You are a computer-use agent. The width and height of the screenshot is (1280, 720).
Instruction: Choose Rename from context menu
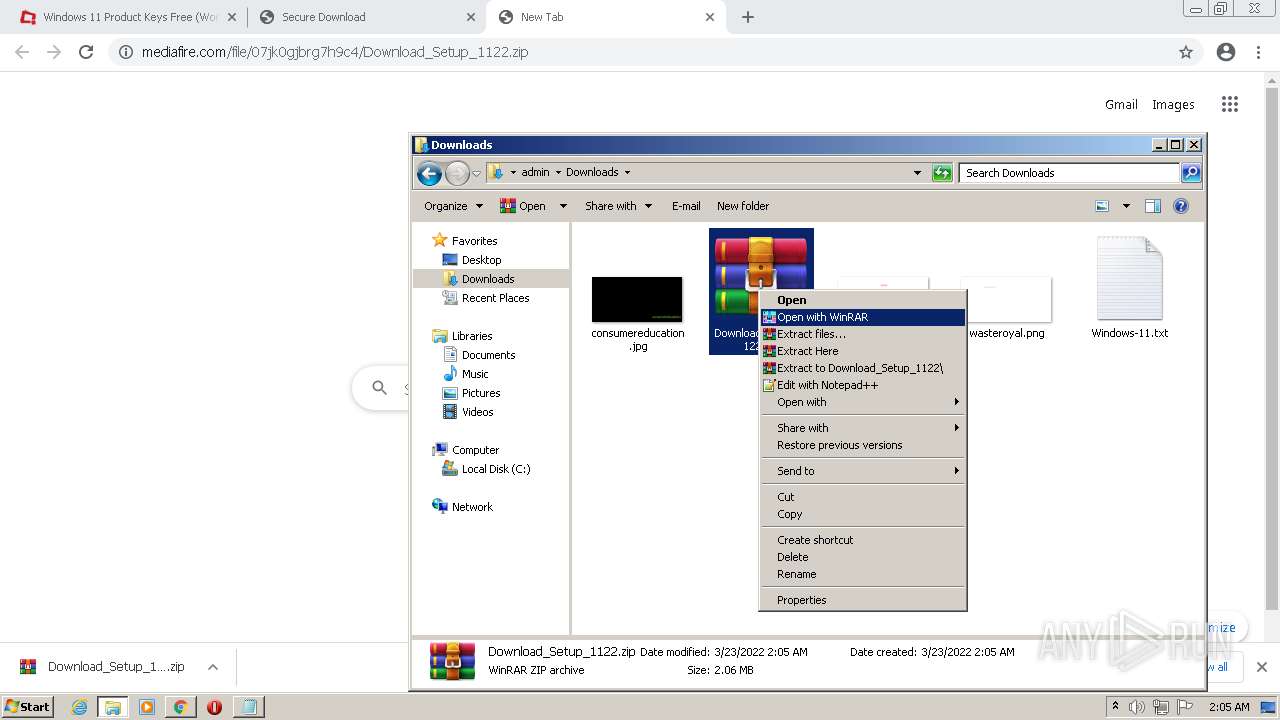click(x=863, y=574)
